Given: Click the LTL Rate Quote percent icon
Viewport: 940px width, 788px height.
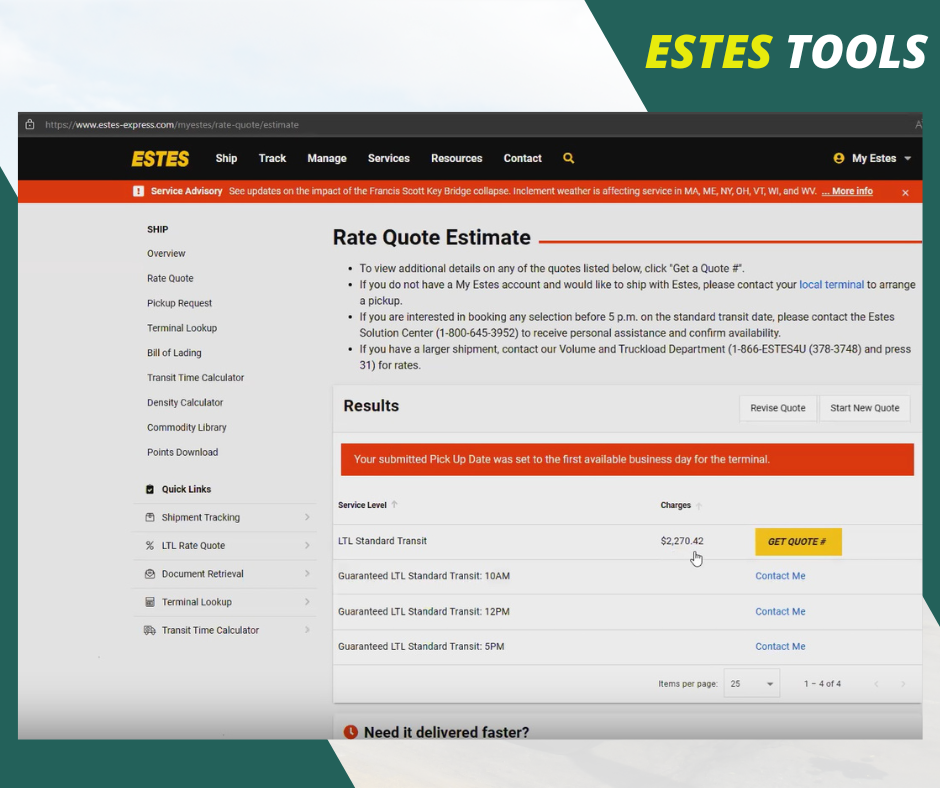Looking at the screenshot, I should tap(150, 545).
